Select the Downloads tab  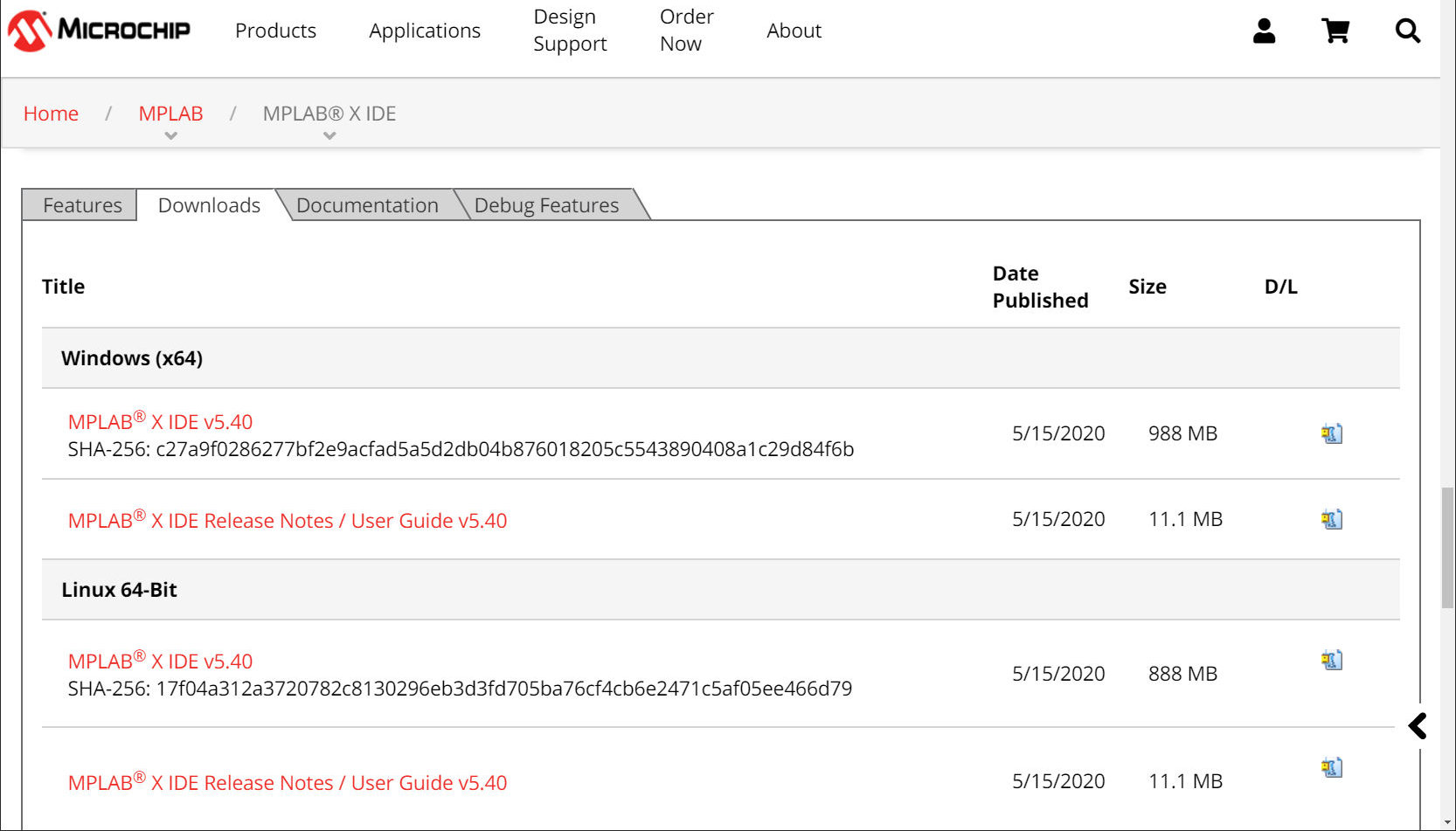pyautogui.click(x=209, y=205)
